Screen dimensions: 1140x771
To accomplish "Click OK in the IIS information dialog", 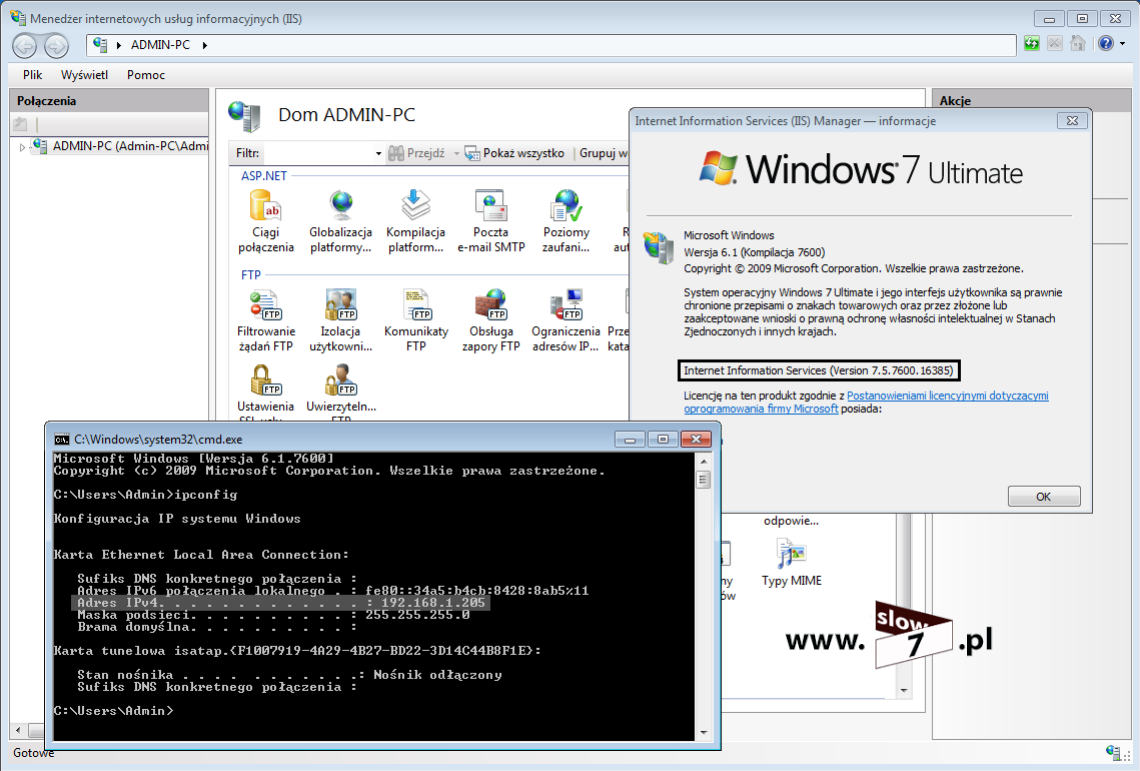I will click(1043, 496).
